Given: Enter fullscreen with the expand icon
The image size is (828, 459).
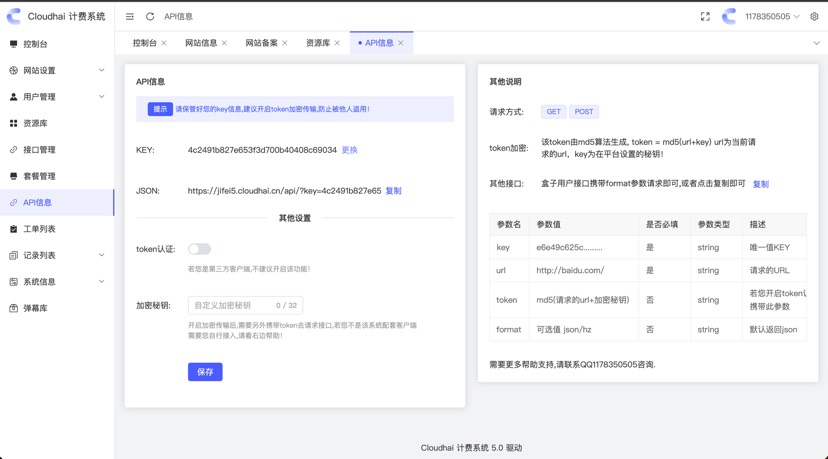Looking at the screenshot, I should 705,17.
